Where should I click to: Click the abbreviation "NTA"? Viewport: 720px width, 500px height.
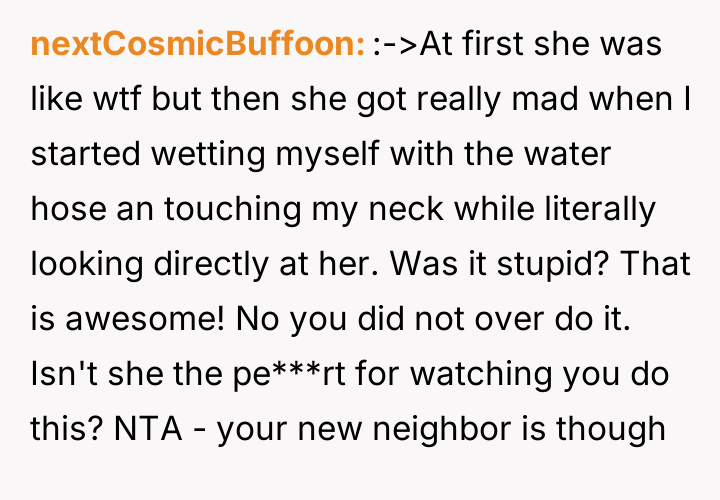146,430
